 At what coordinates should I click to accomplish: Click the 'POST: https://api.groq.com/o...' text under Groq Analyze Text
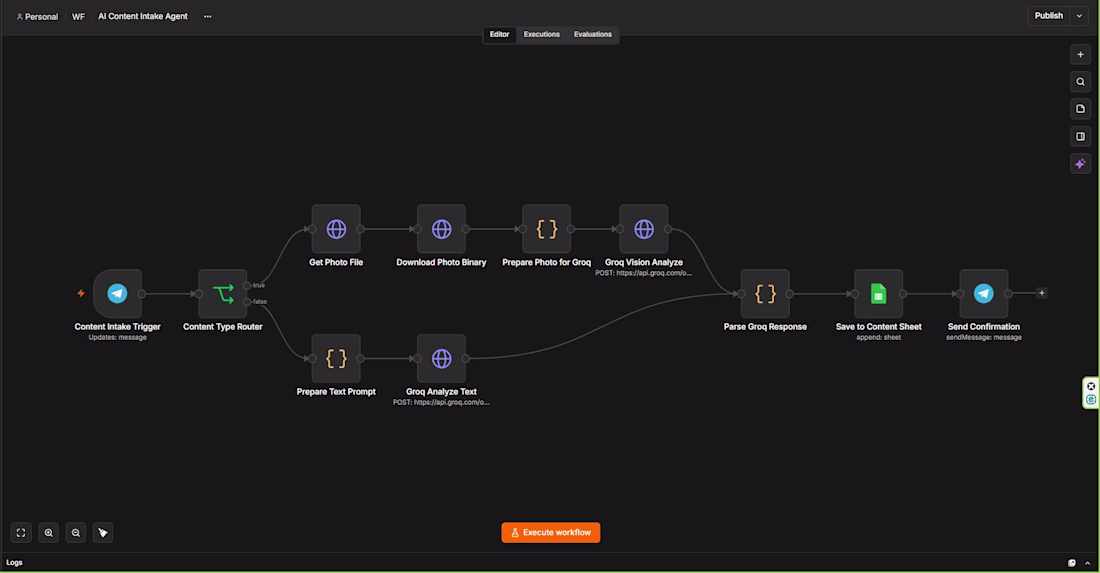point(441,403)
